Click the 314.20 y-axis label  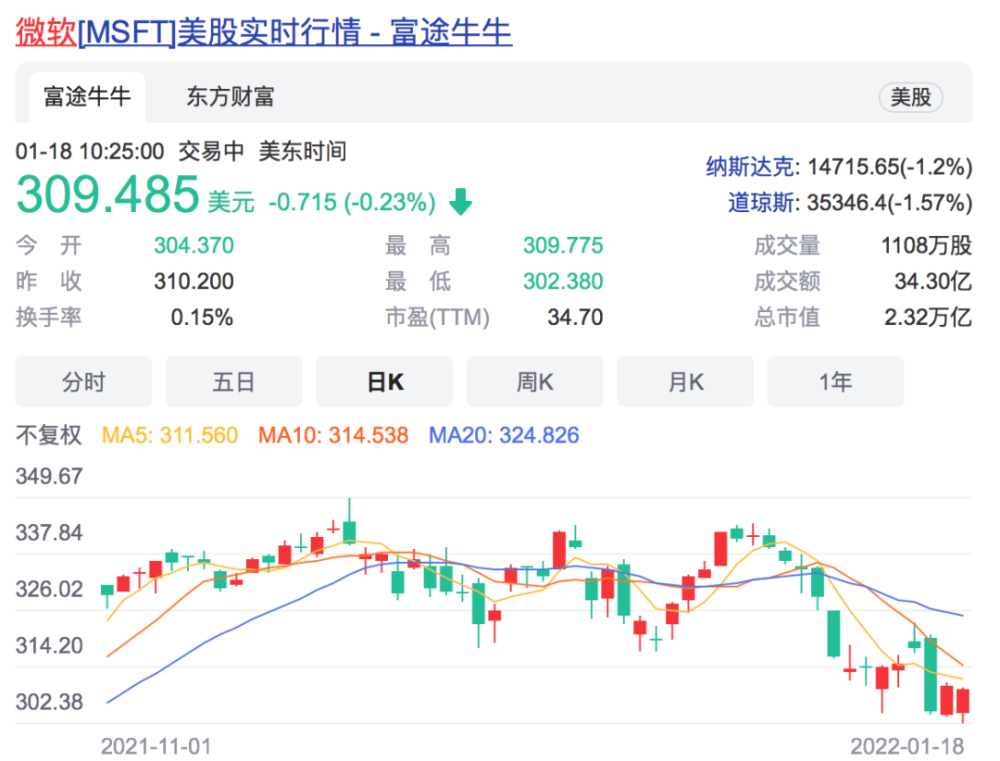click(x=49, y=646)
